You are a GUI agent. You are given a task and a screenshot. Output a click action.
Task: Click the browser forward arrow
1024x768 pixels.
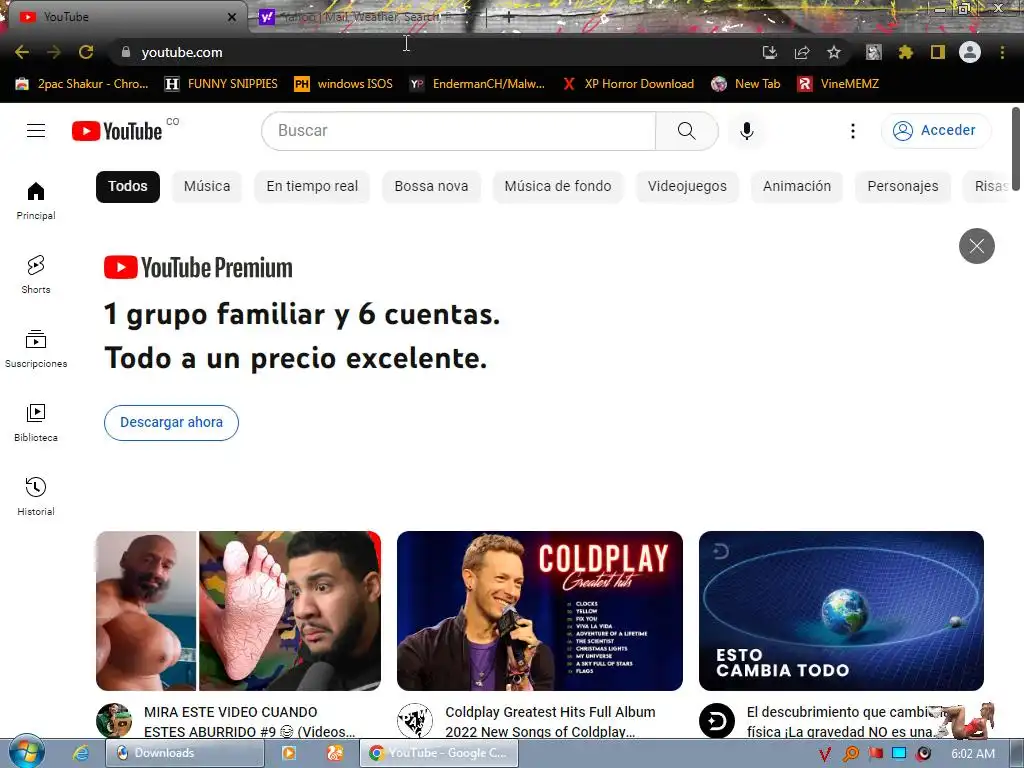pos(54,52)
